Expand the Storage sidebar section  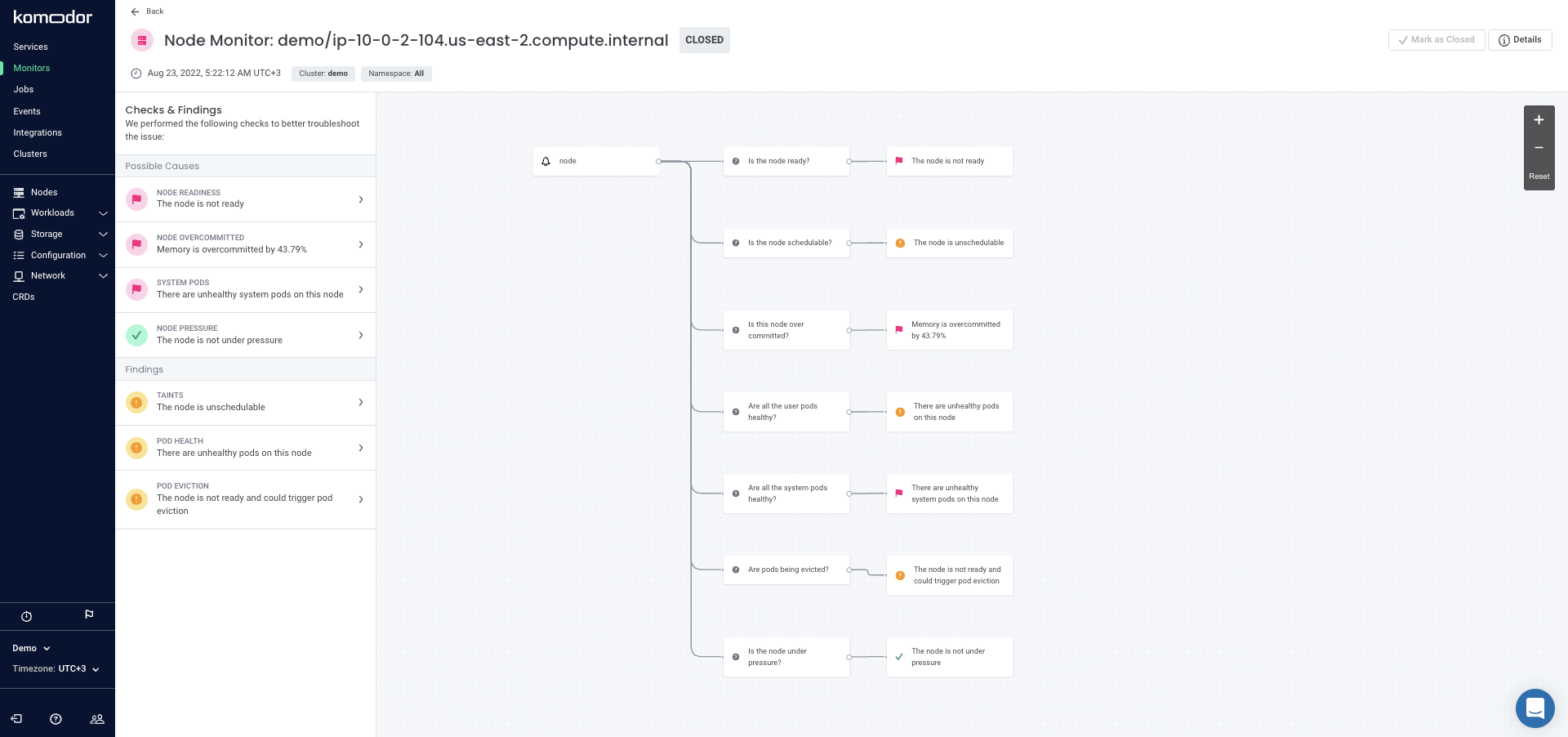pos(103,234)
